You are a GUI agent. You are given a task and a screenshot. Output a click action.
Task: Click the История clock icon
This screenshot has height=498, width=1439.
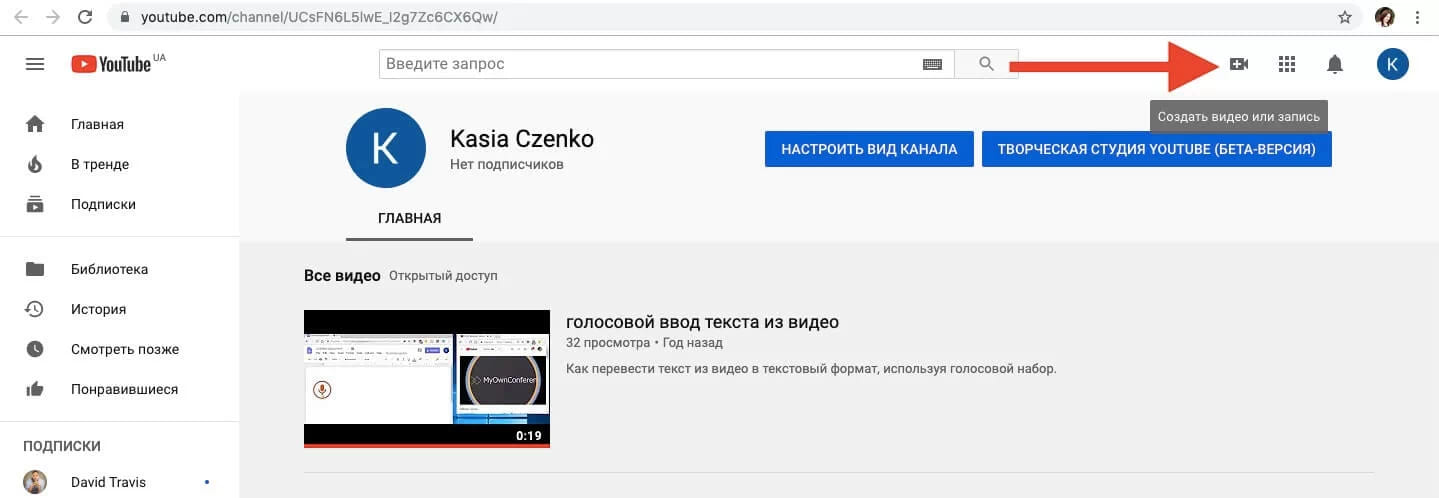[35, 309]
